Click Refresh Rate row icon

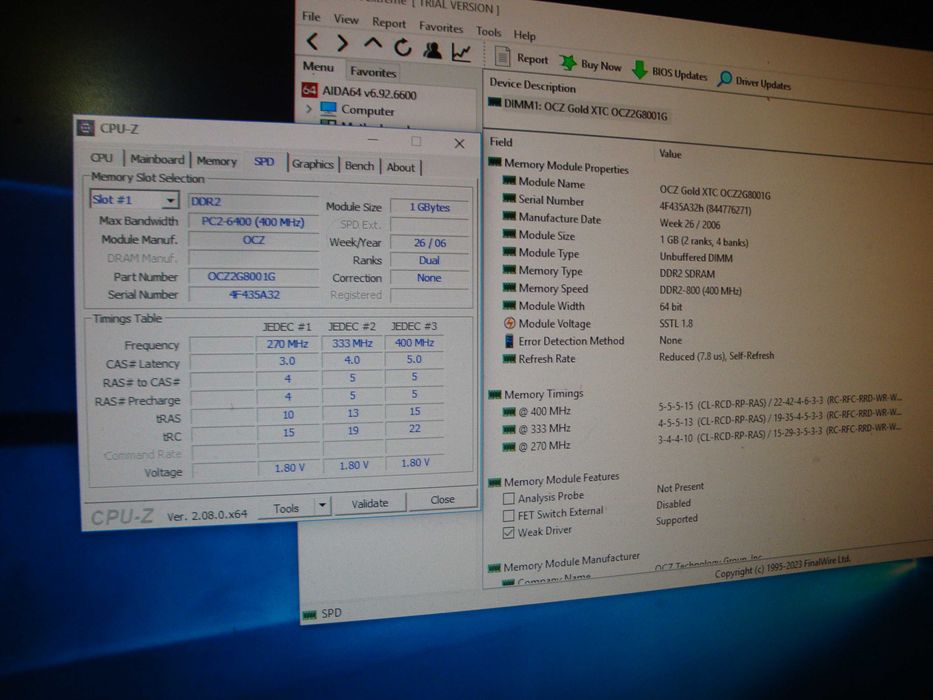pos(509,358)
